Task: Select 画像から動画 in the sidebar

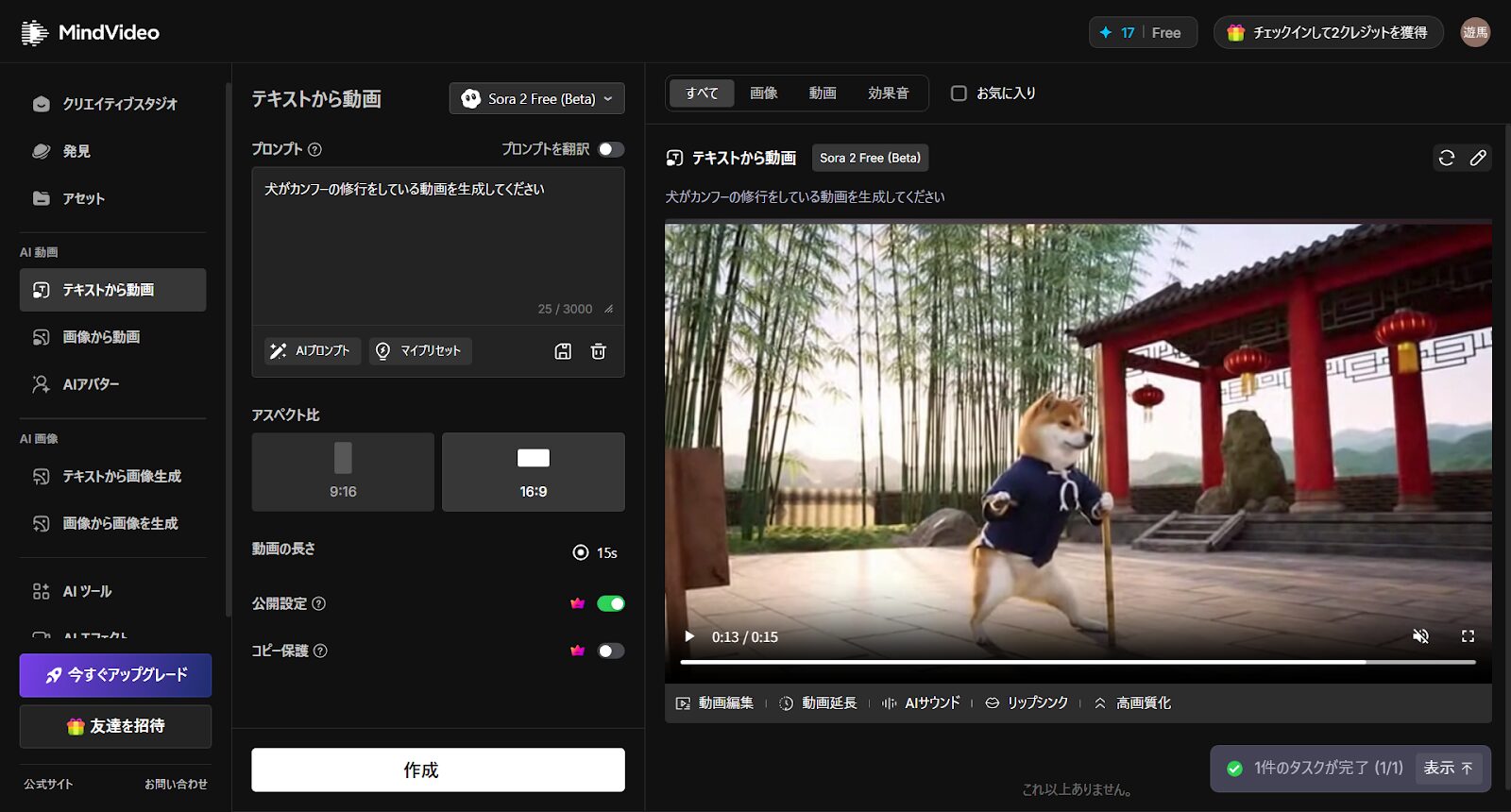Action: (112, 337)
